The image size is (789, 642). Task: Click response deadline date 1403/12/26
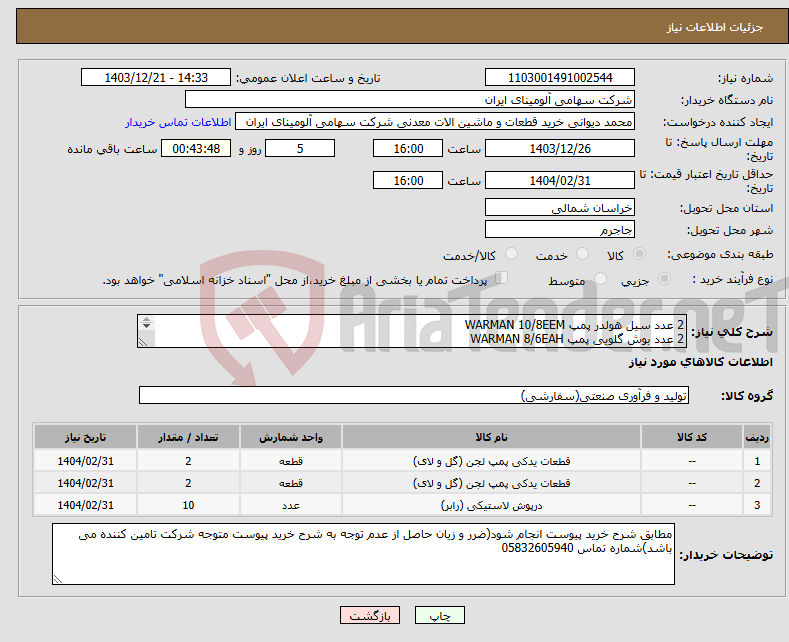click(560, 148)
